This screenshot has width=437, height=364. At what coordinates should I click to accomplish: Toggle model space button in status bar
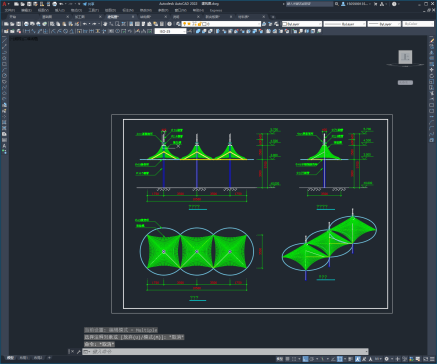pos(280,359)
